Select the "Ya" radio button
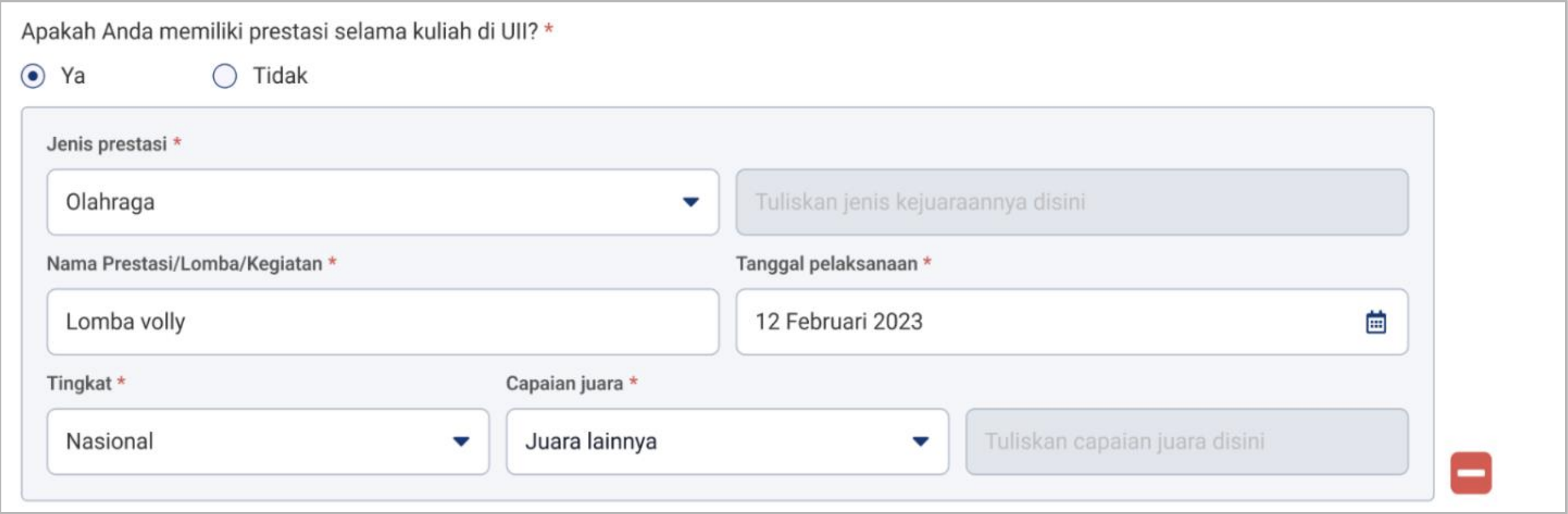 (x=33, y=76)
